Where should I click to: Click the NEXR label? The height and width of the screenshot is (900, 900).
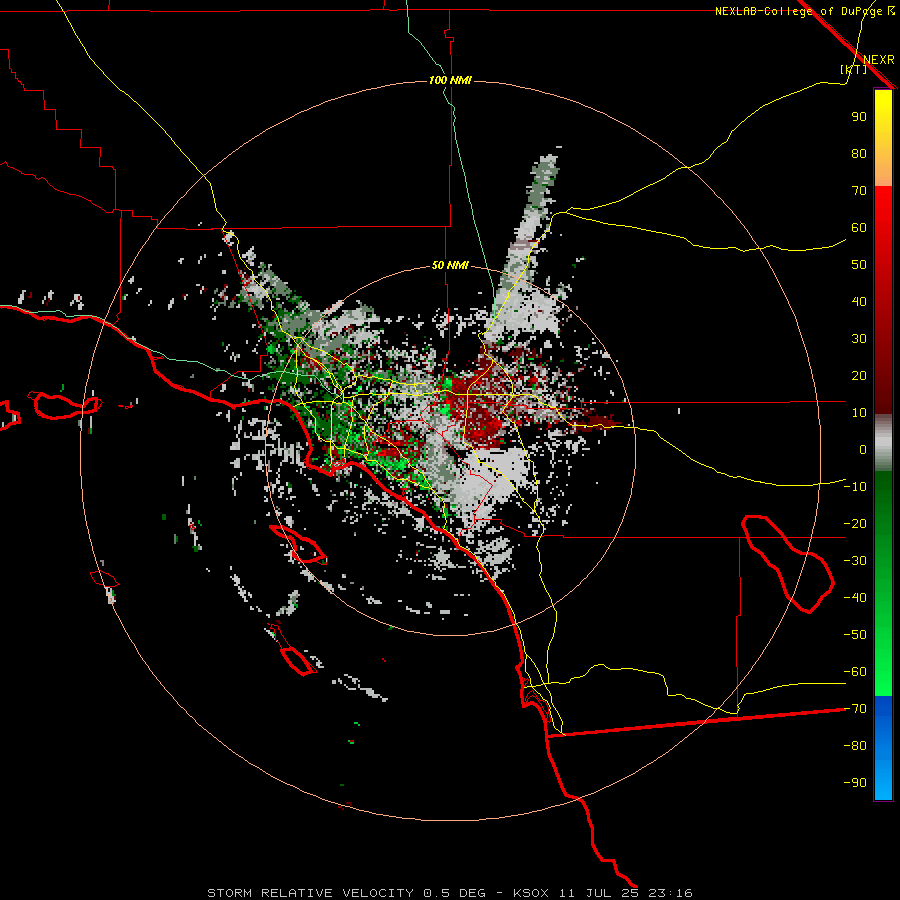(879, 60)
